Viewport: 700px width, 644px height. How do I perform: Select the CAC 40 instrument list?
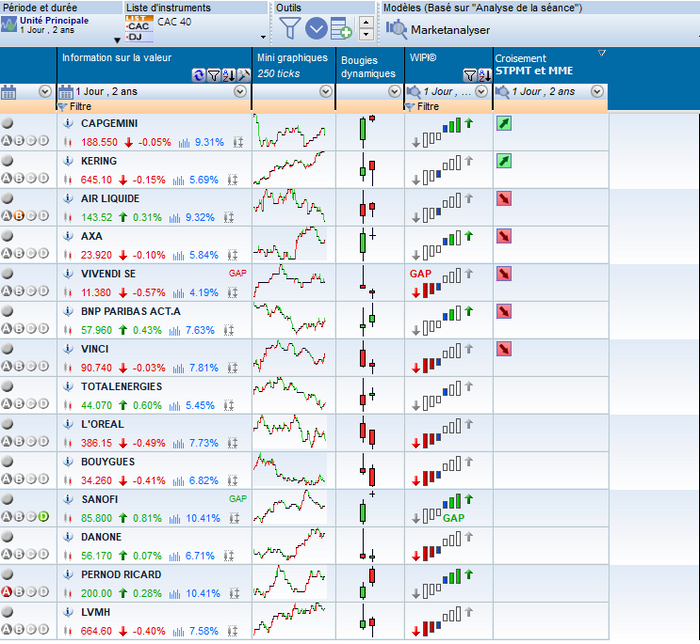coord(174,22)
